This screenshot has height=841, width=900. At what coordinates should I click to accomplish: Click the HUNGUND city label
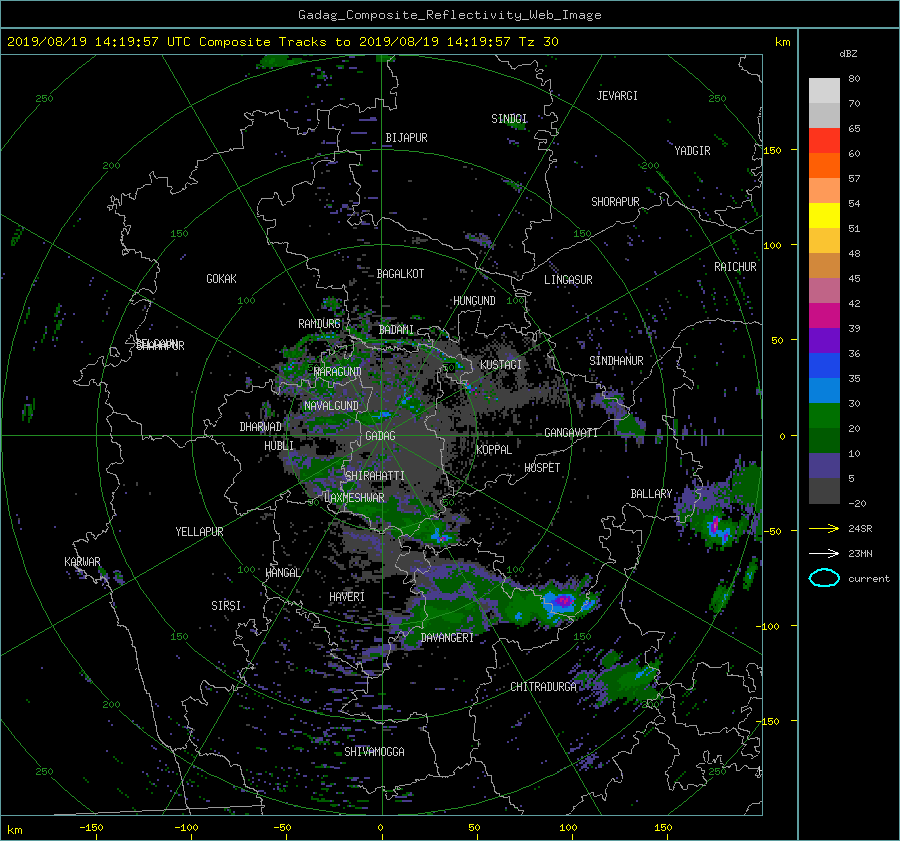click(474, 301)
